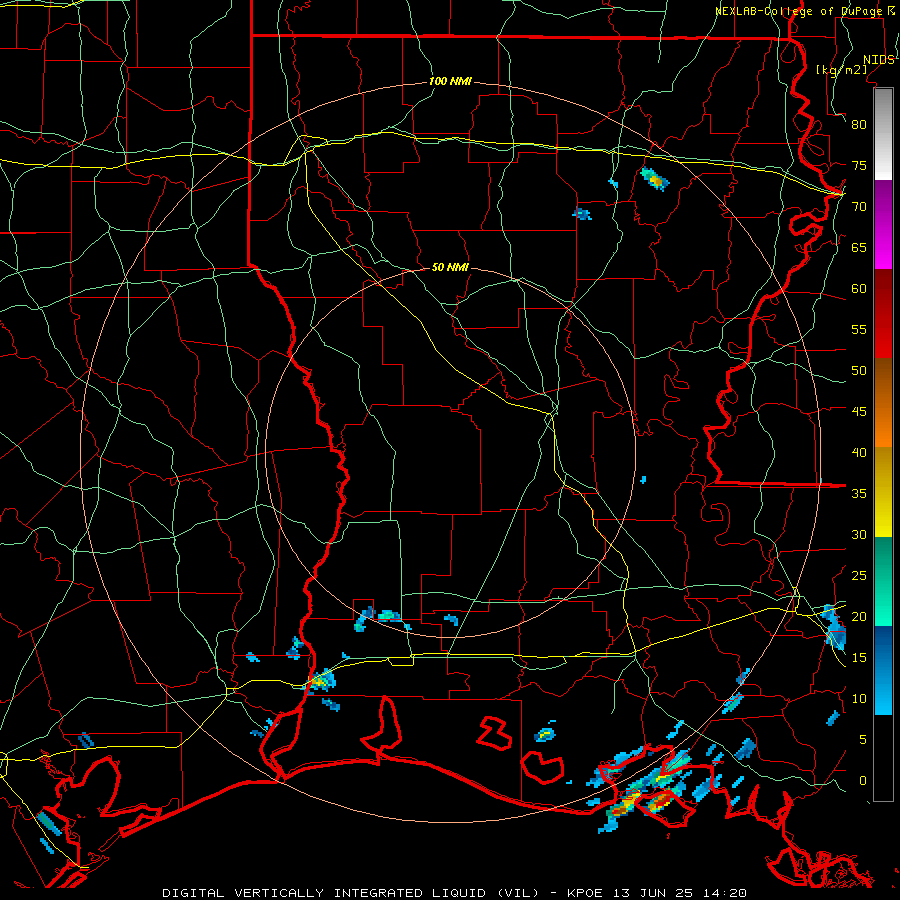Select the magenta-purple segment of the color scale
The width and height of the screenshot is (900, 900).
click(x=883, y=225)
